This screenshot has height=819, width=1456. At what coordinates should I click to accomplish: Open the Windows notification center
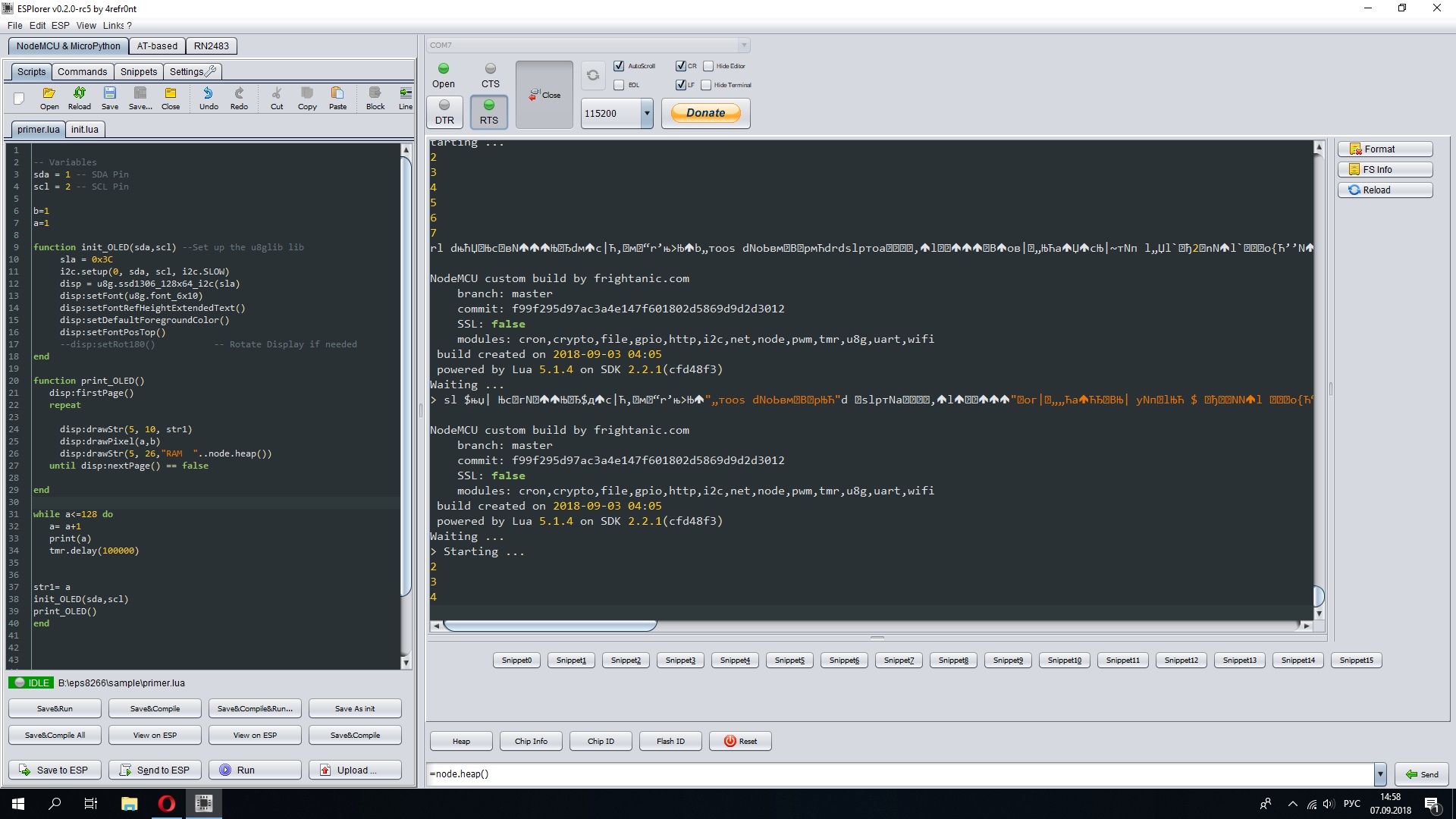[x=1432, y=804]
